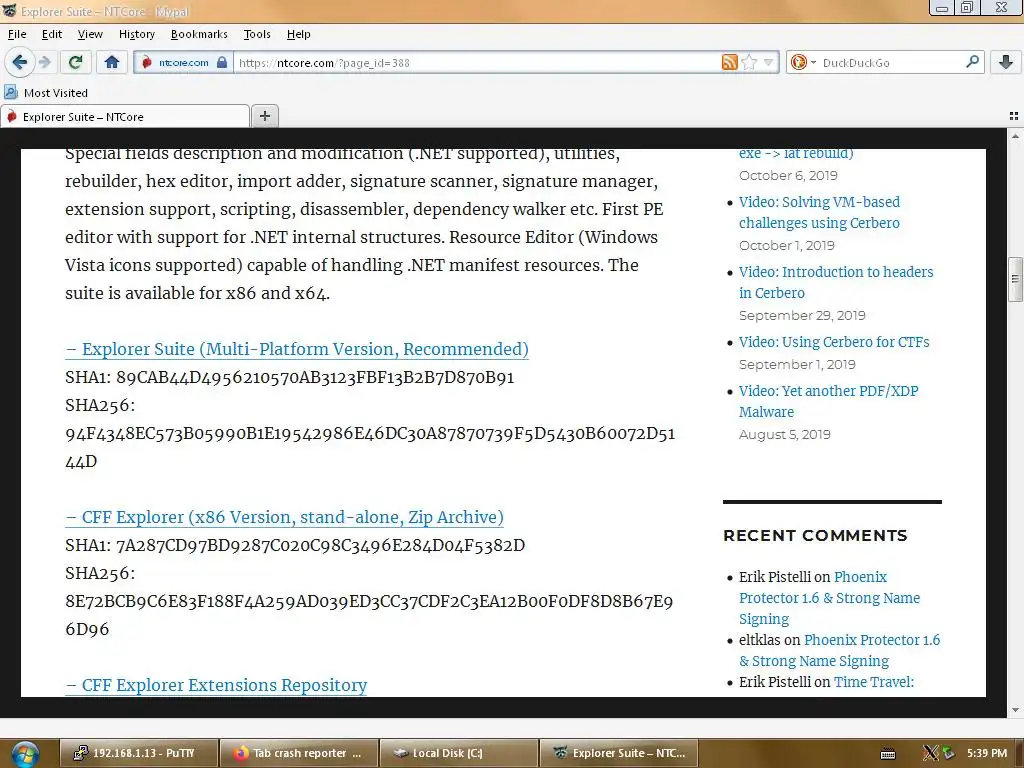Click the September 29, 2019 date

pyautogui.click(x=802, y=315)
